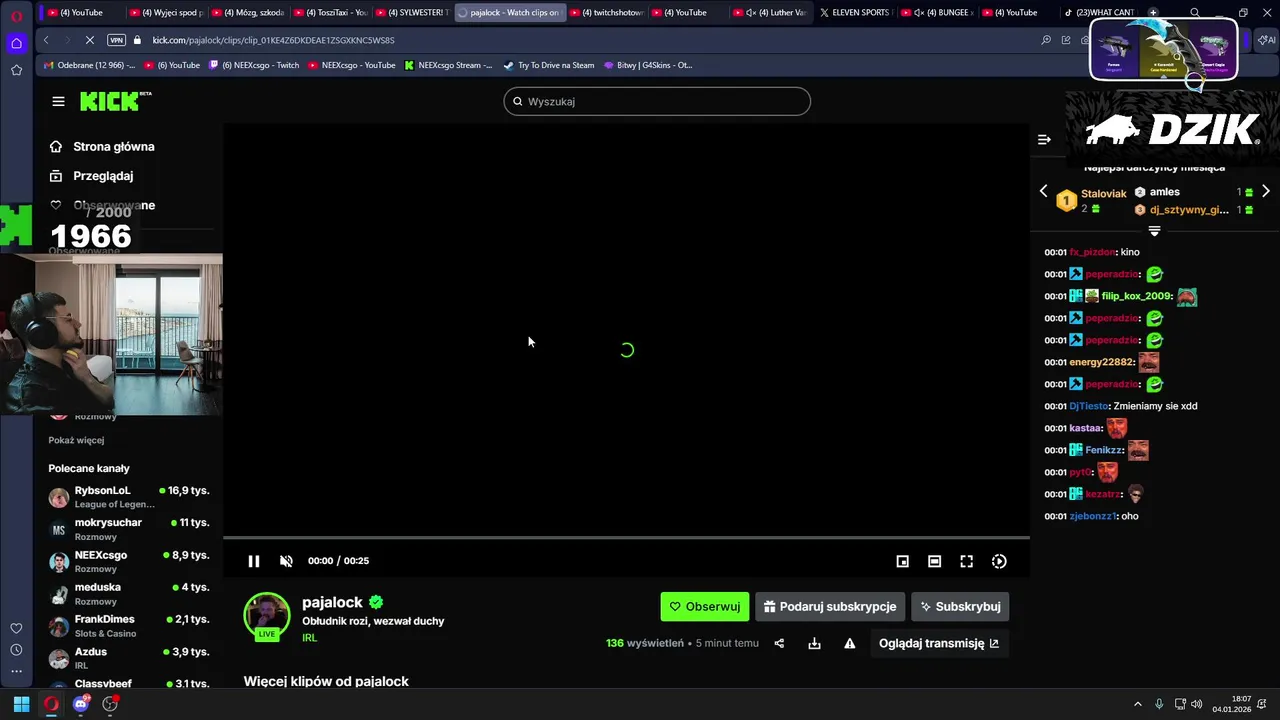Click chat user filip_kox_2009

coord(1136,296)
